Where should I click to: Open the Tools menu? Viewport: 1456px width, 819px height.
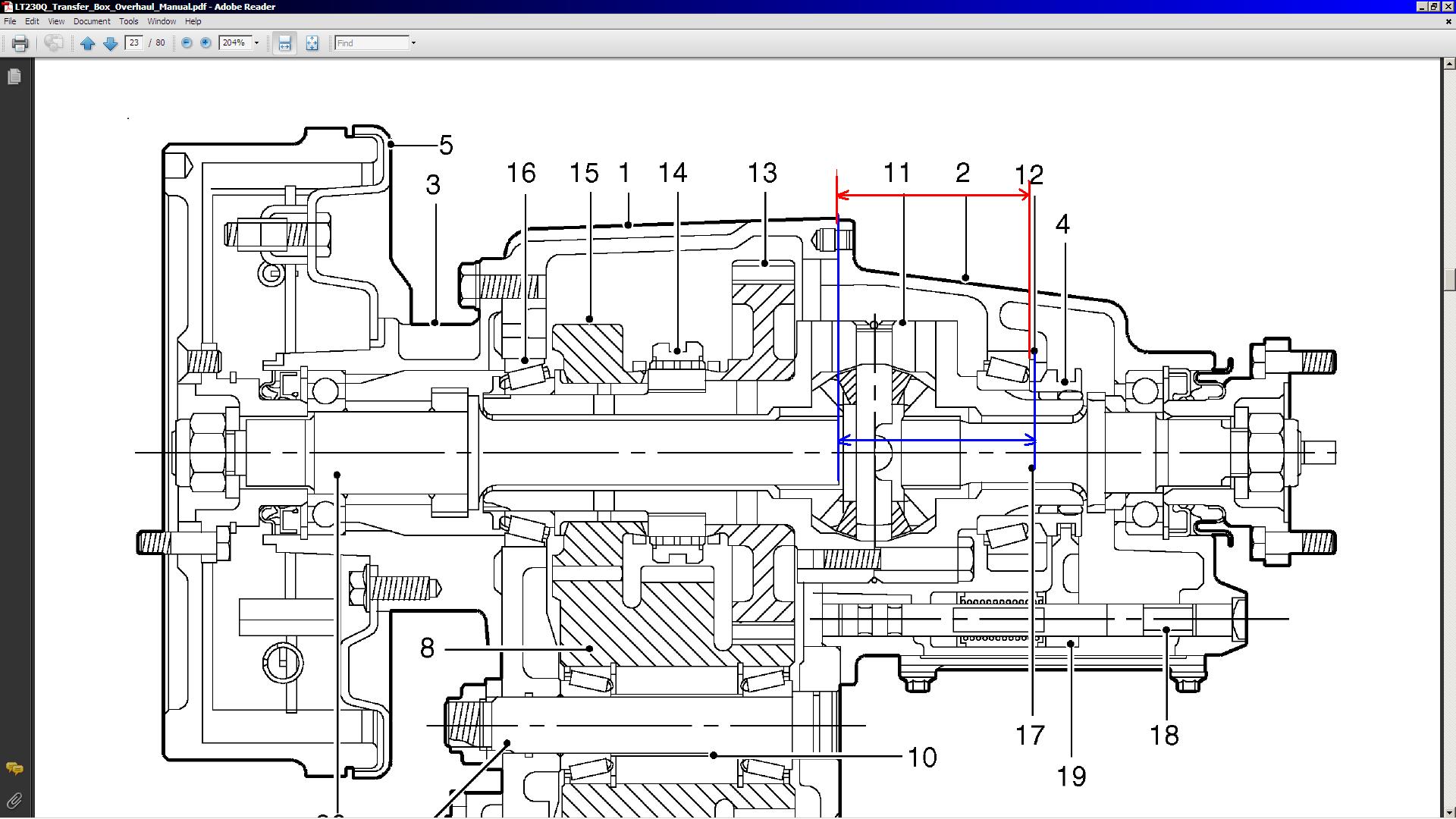coord(129,21)
